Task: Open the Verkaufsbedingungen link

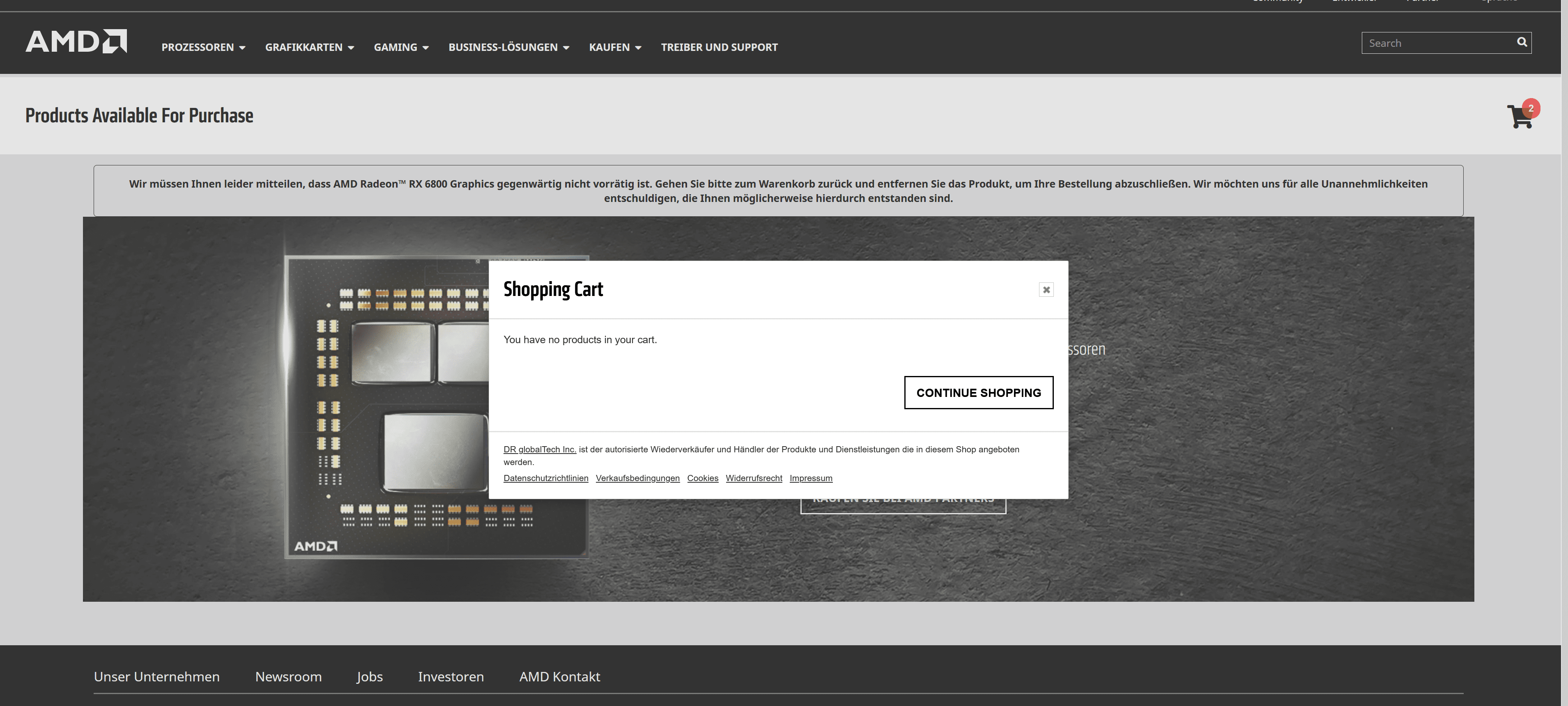Action: tap(637, 478)
